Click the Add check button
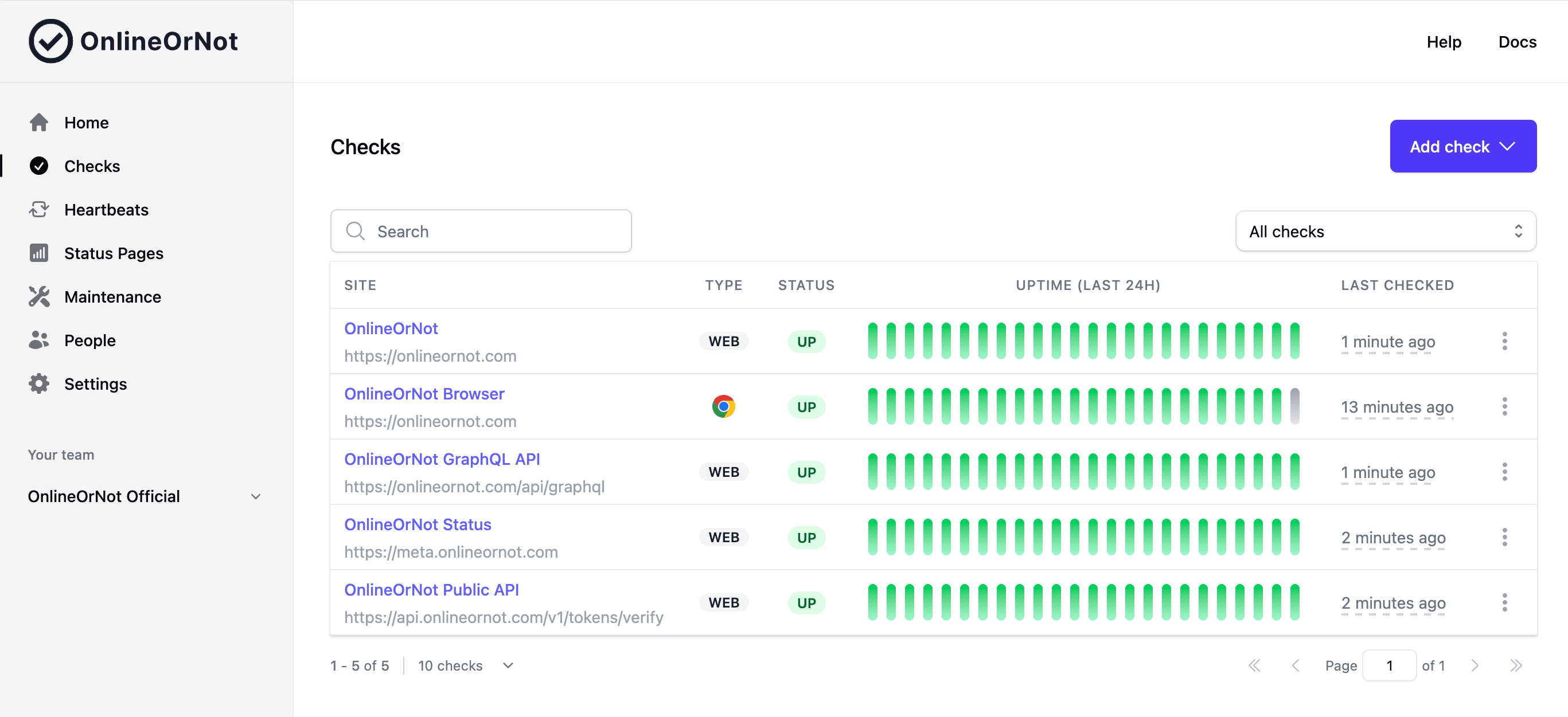Viewport: 1568px width, 717px height. 1463,146
